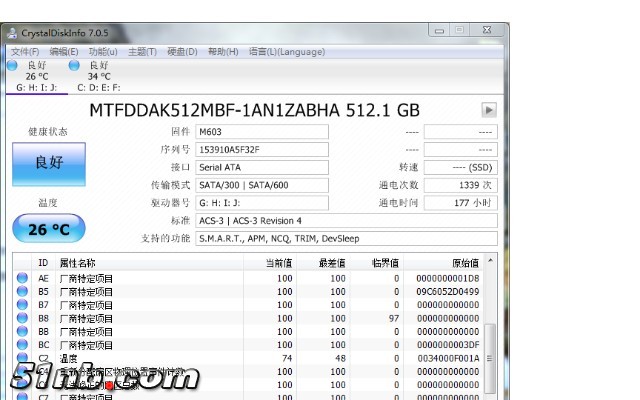The image size is (640, 400).
Task: Maximize the CrystalDiskInfo window
Action: click(459, 30)
